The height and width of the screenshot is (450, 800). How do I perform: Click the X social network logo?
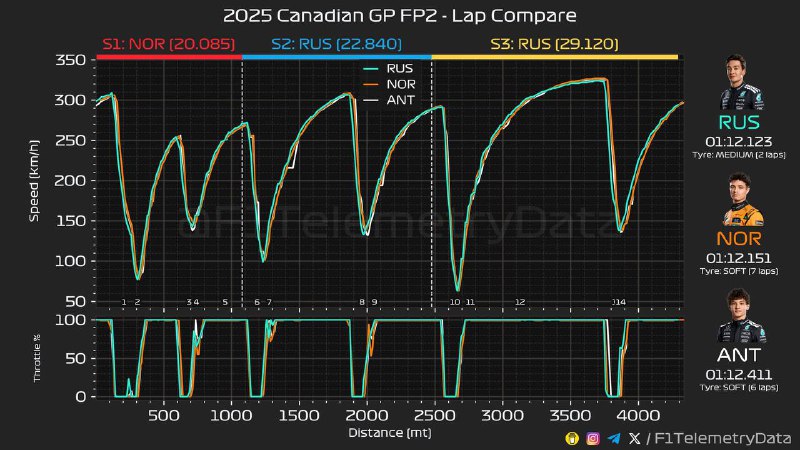click(x=634, y=438)
